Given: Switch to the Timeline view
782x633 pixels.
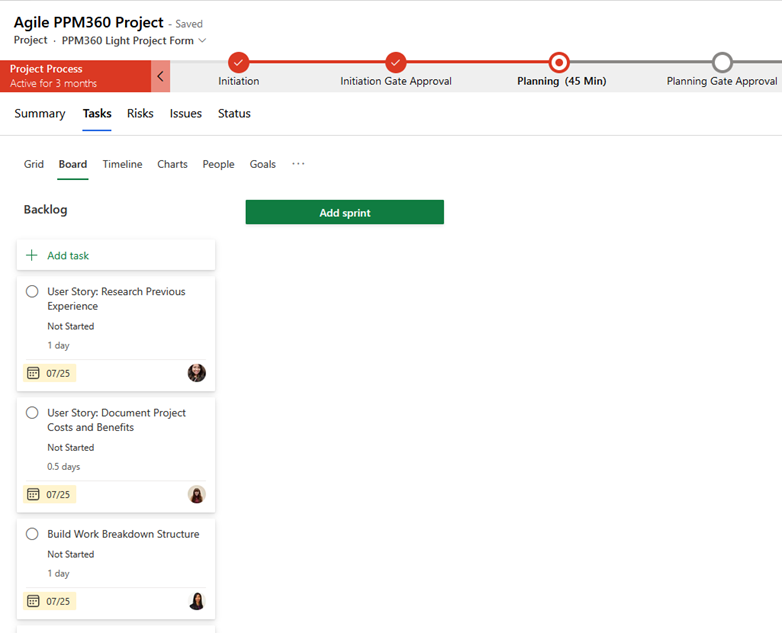Looking at the screenshot, I should 122,164.
